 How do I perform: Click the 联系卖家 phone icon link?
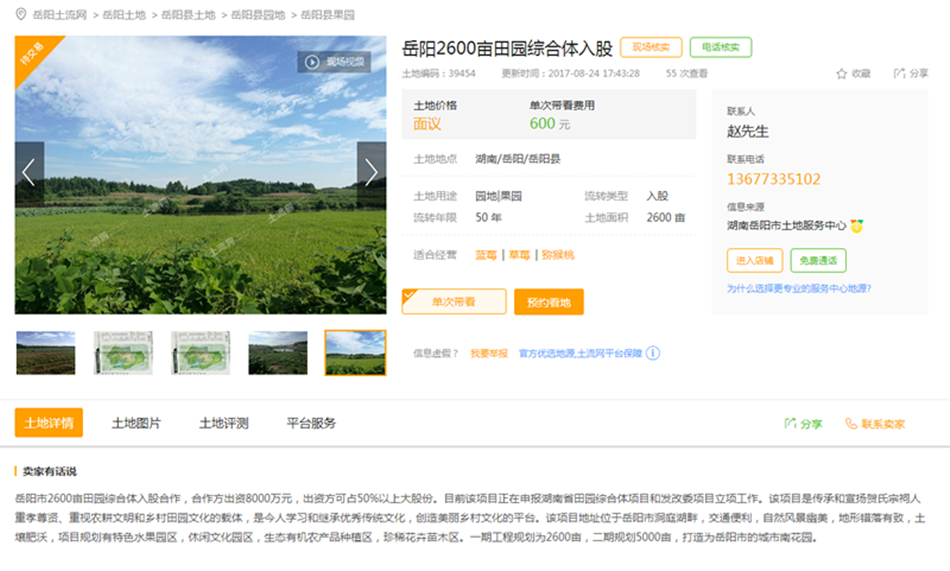[x=875, y=424]
